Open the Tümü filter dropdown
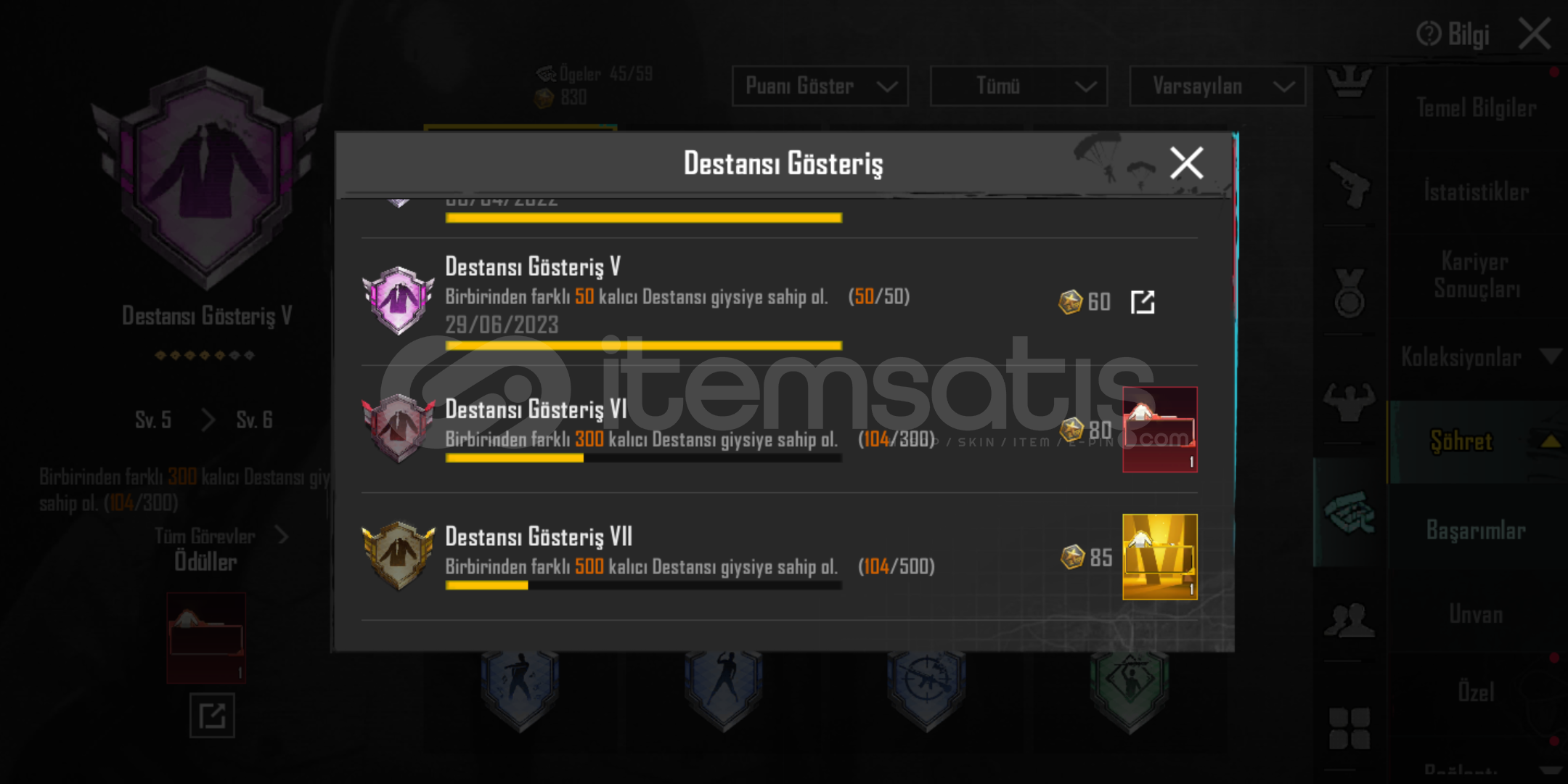The height and width of the screenshot is (784, 1568). 1018,86
